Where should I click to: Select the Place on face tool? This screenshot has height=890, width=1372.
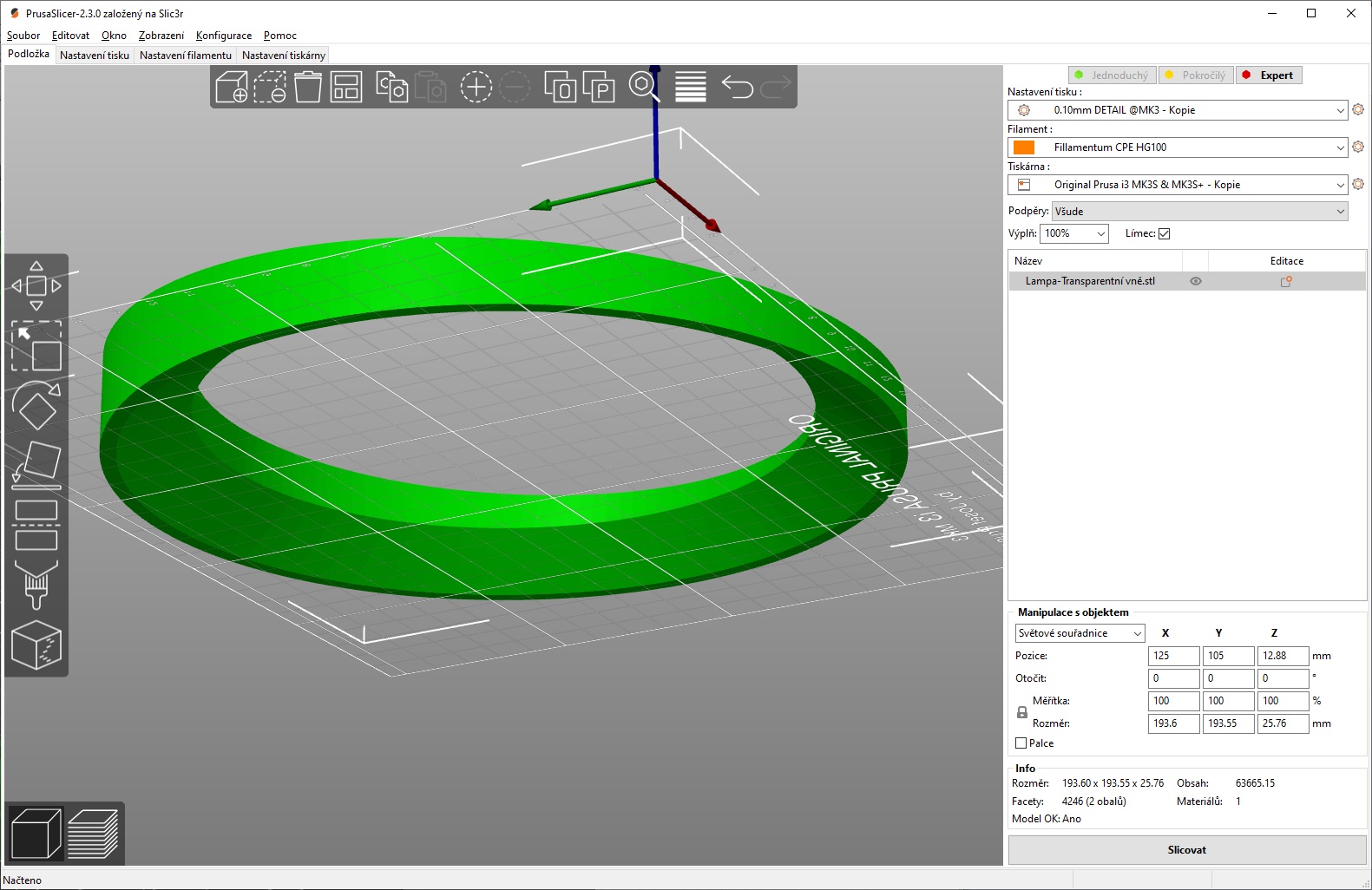click(x=36, y=465)
